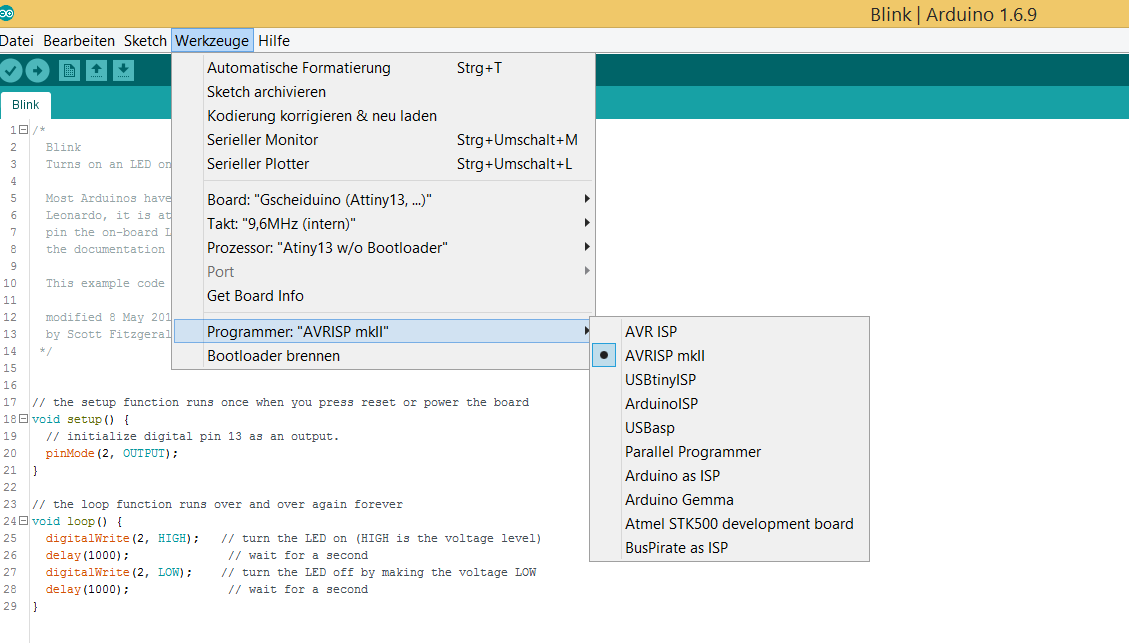The height and width of the screenshot is (643, 1129).
Task: Switch to the Blink sketch tab
Action: point(25,105)
